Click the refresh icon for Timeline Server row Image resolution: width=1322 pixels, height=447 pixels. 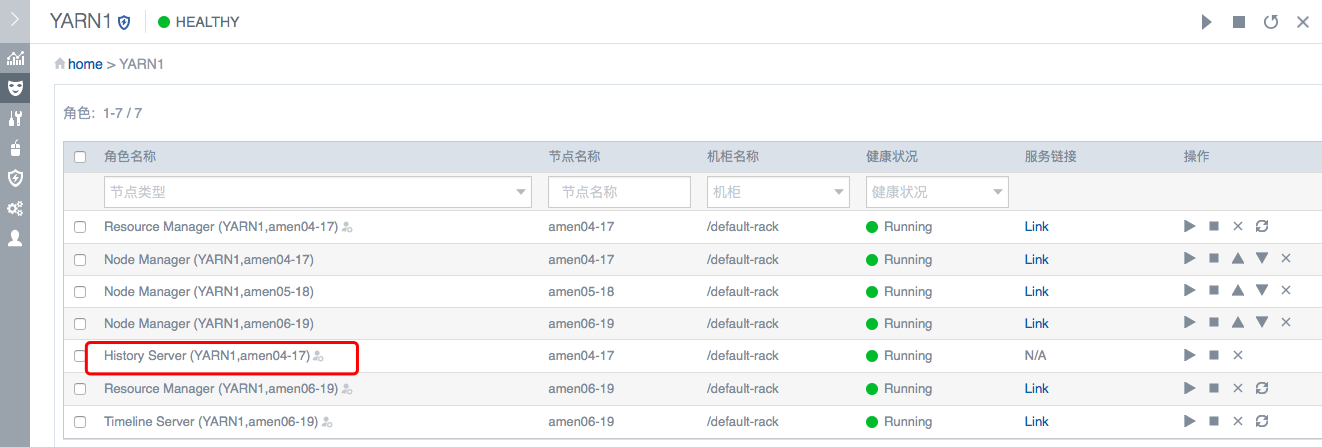tap(1262, 421)
